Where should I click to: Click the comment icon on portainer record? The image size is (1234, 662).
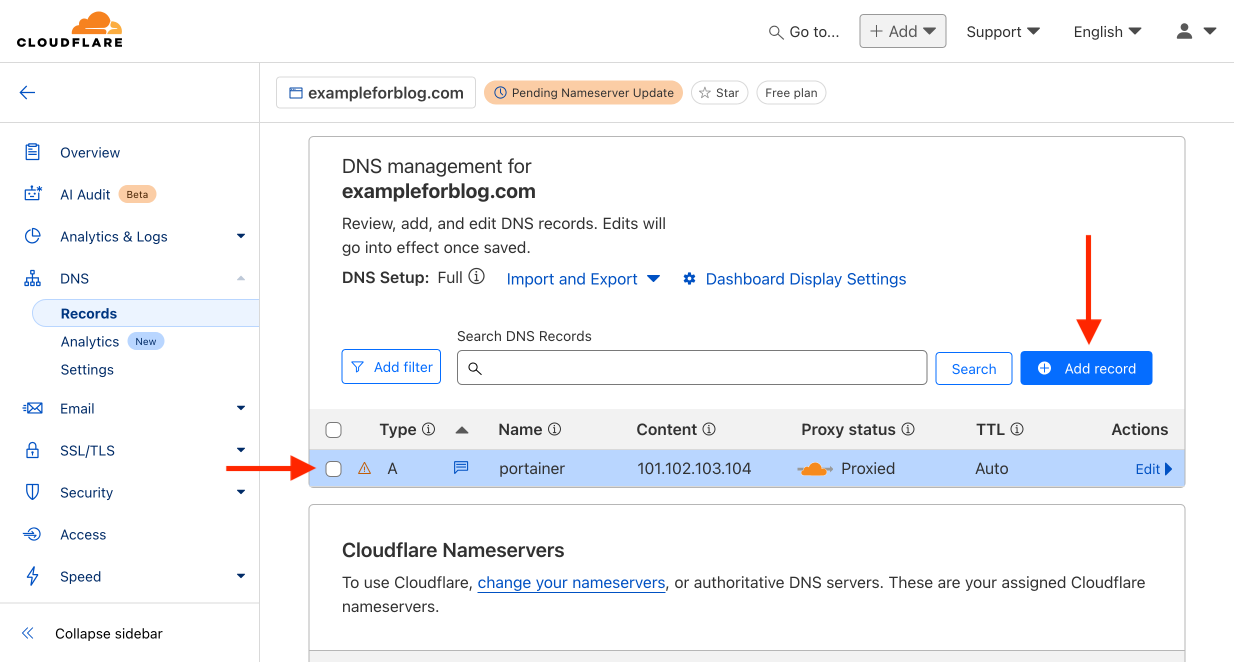tap(461, 467)
